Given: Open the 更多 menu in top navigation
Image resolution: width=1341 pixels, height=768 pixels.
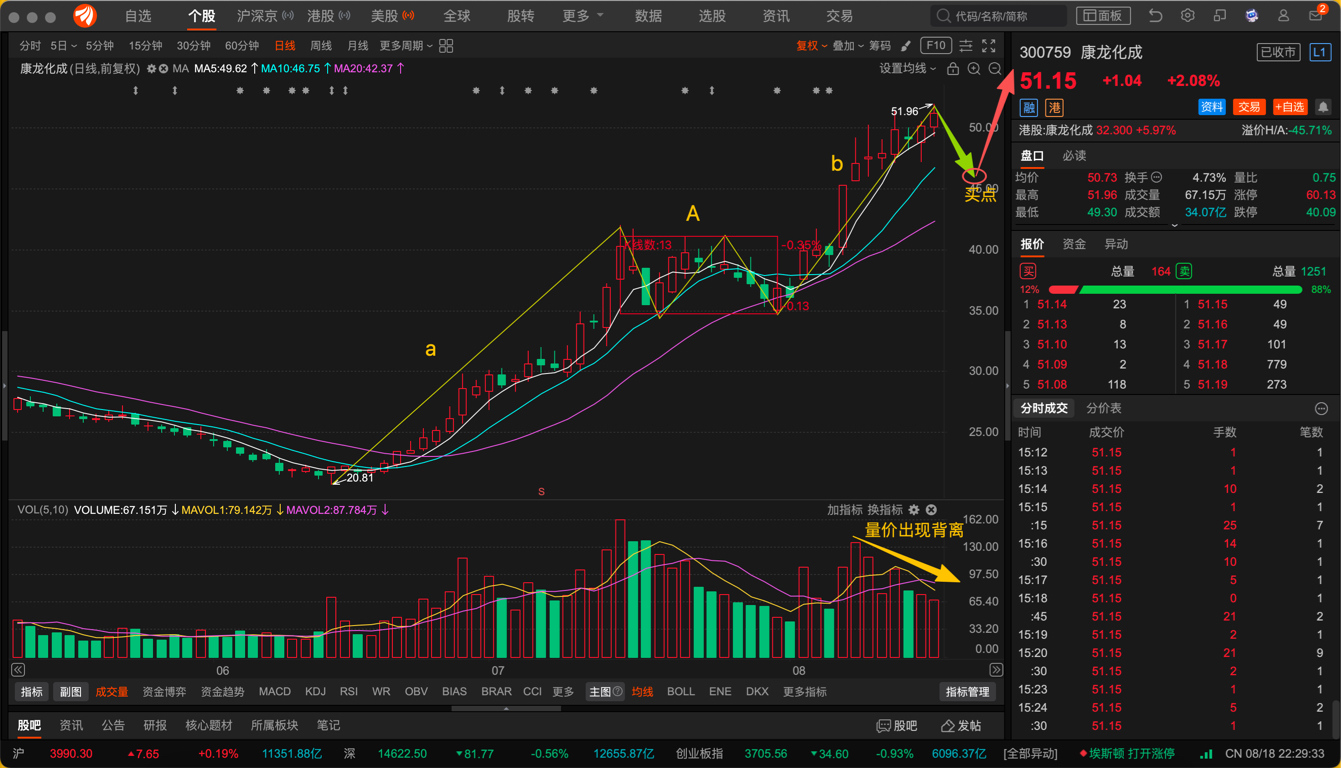Looking at the screenshot, I should (x=582, y=16).
